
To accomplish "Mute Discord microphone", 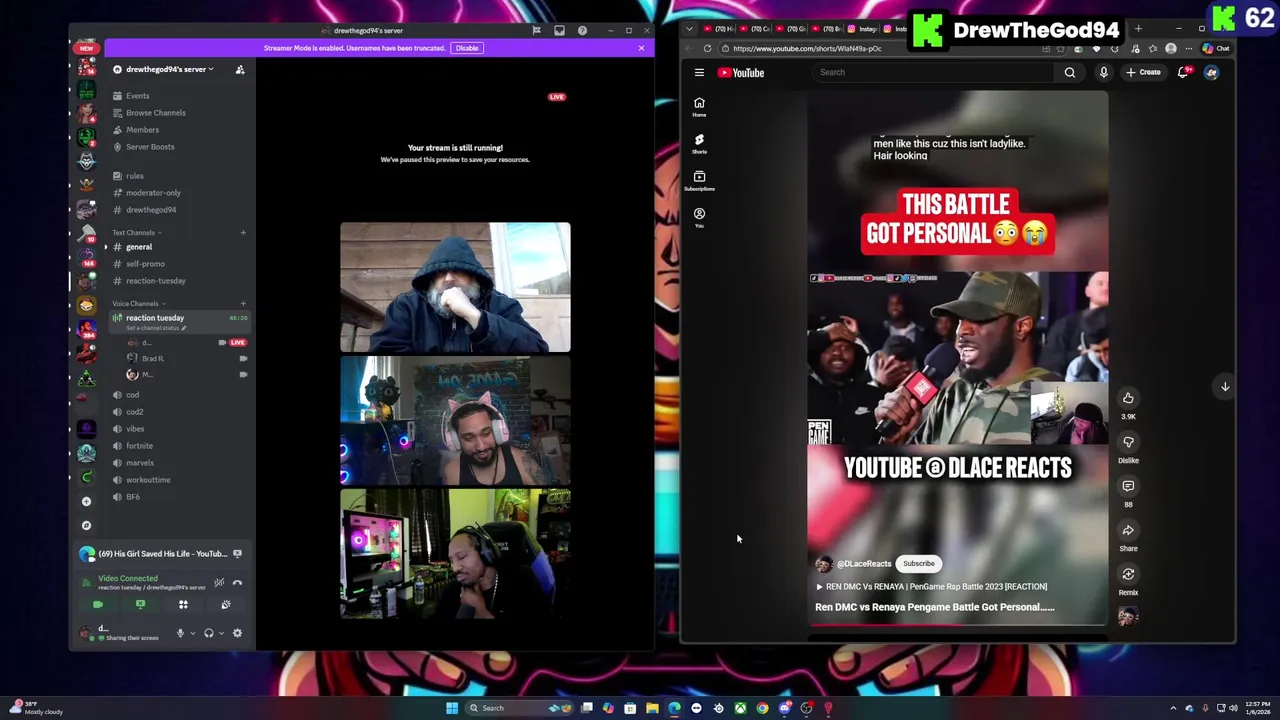I will point(180,633).
